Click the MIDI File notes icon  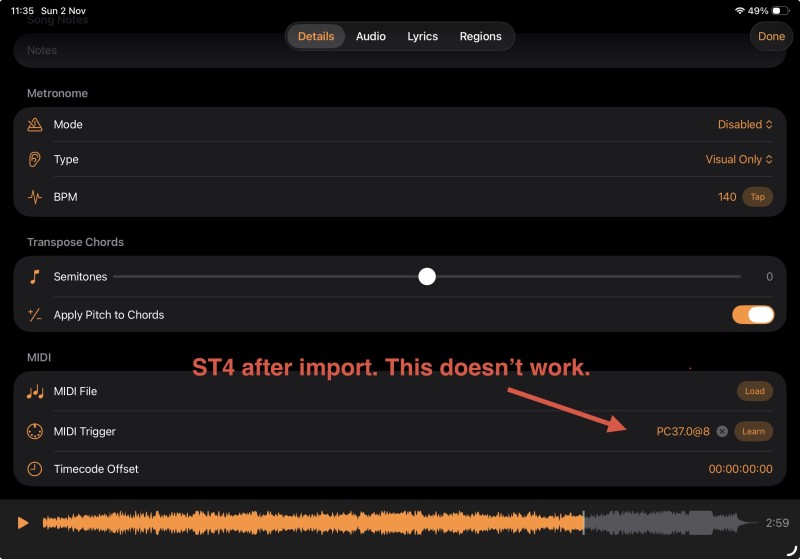click(x=35, y=391)
